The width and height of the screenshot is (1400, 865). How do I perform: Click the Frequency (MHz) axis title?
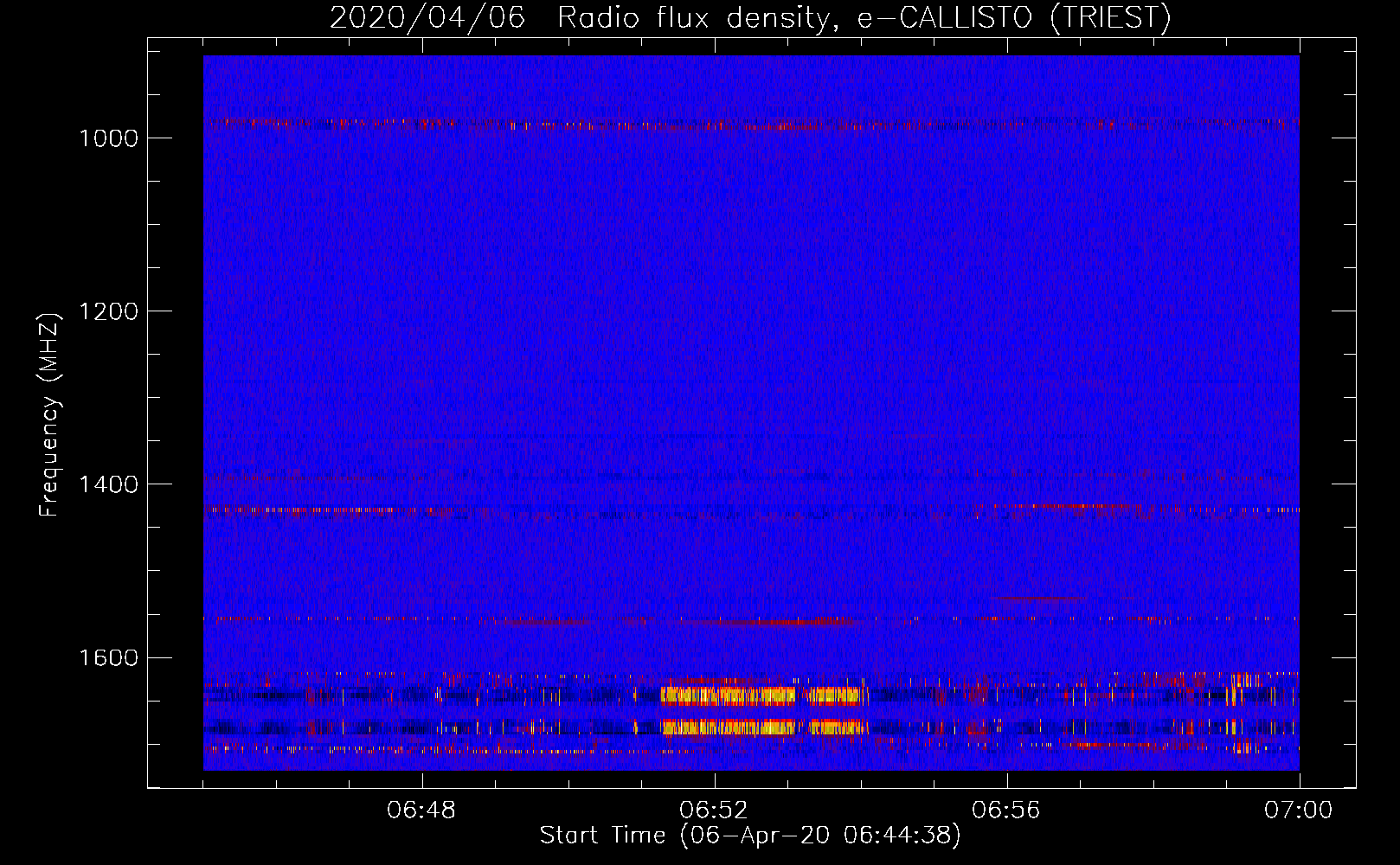pos(50,415)
